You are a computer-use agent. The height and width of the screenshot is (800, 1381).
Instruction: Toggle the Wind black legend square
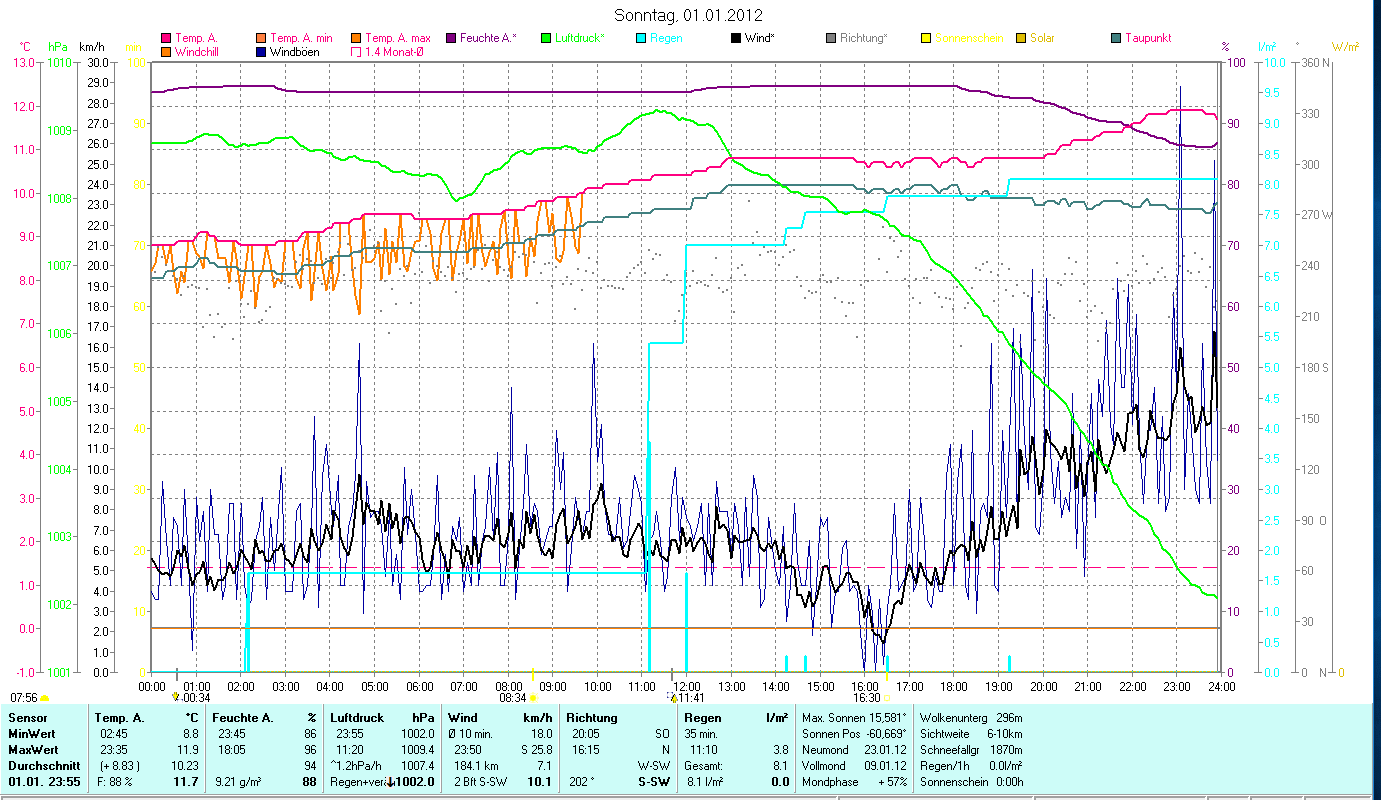point(737,38)
